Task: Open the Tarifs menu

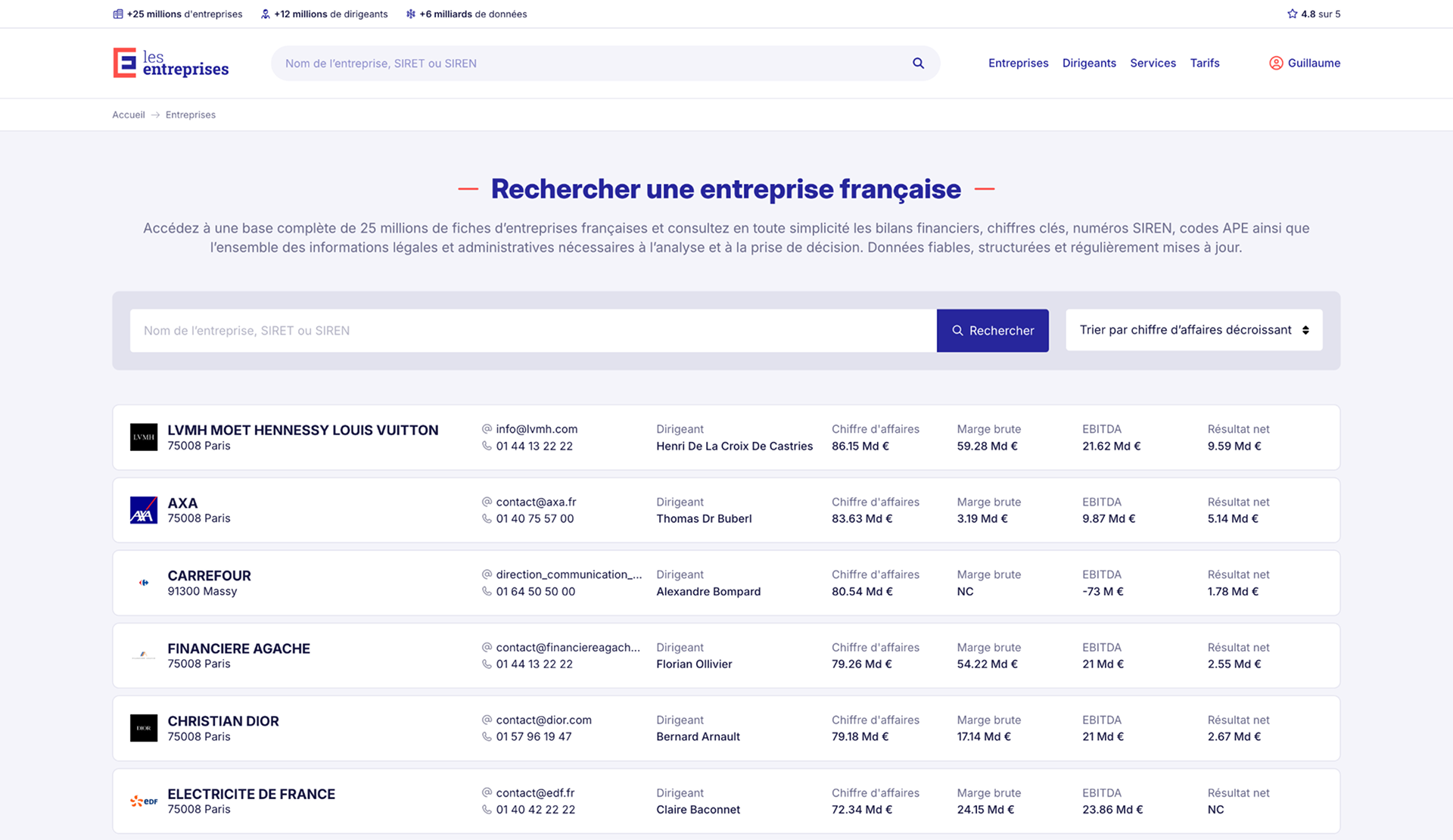Action: click(x=1205, y=63)
